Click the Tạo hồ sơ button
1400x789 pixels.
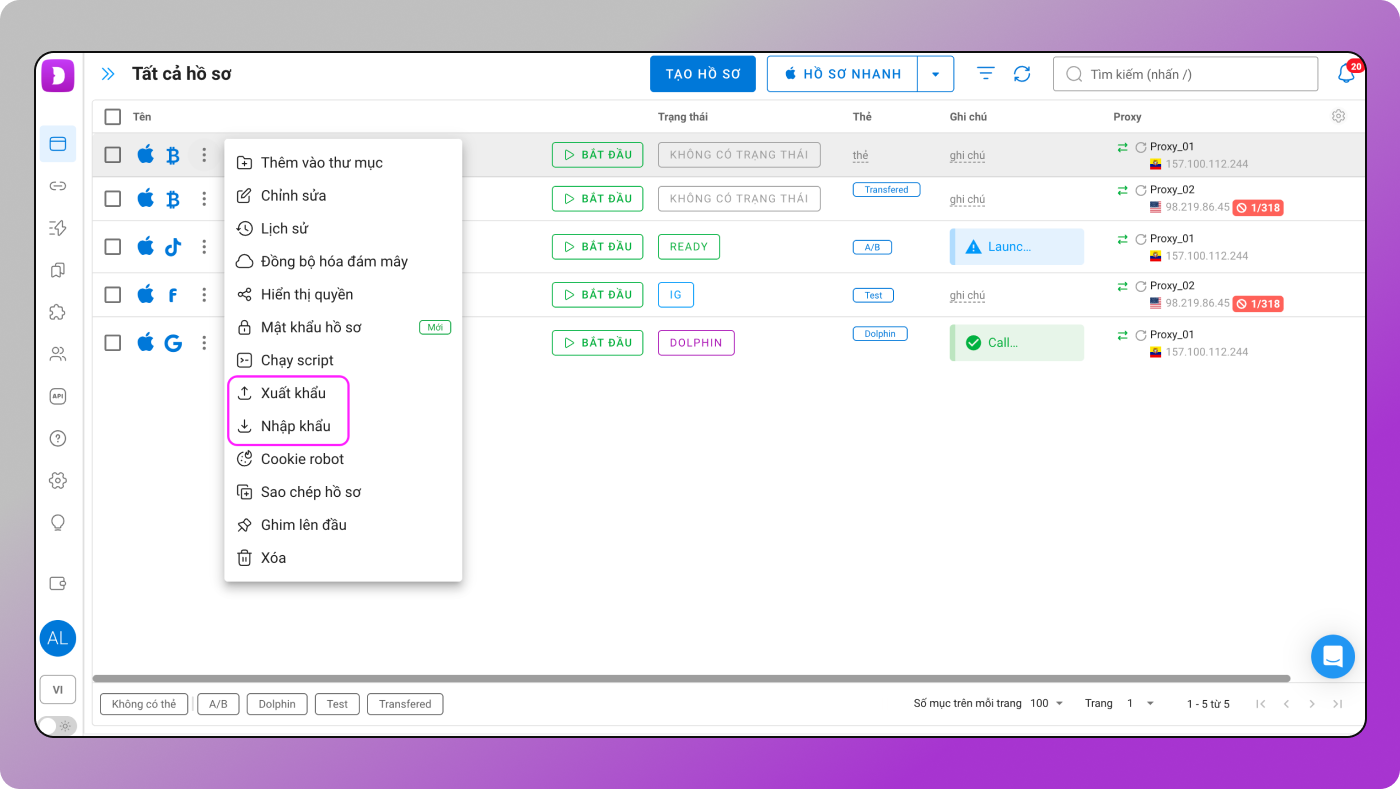(703, 74)
